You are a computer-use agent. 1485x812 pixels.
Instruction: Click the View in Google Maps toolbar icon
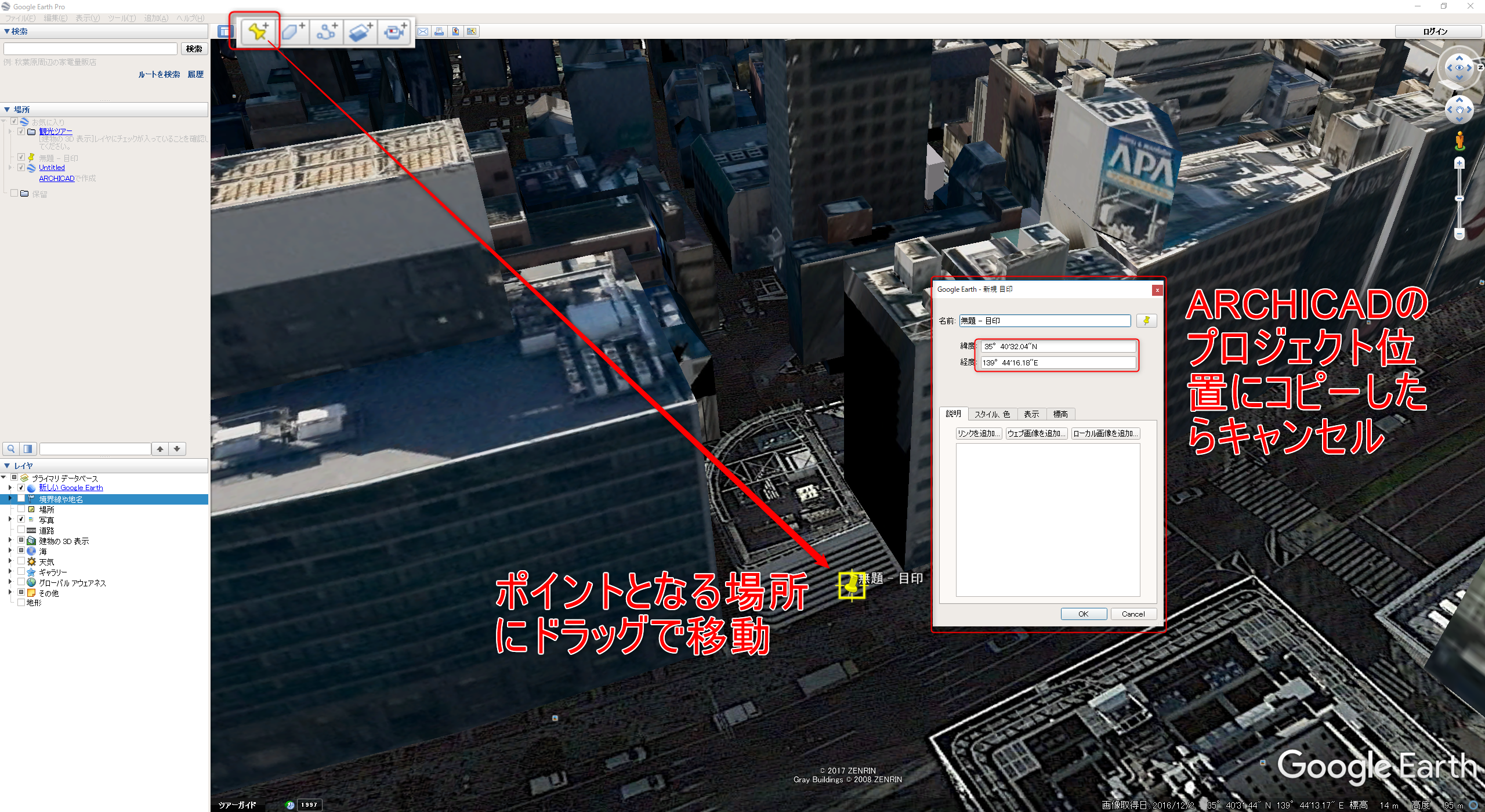472,31
